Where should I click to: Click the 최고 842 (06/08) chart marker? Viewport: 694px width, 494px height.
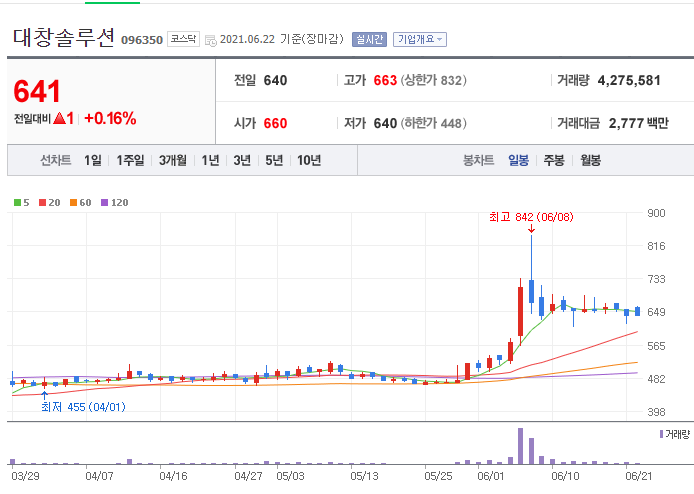click(531, 217)
